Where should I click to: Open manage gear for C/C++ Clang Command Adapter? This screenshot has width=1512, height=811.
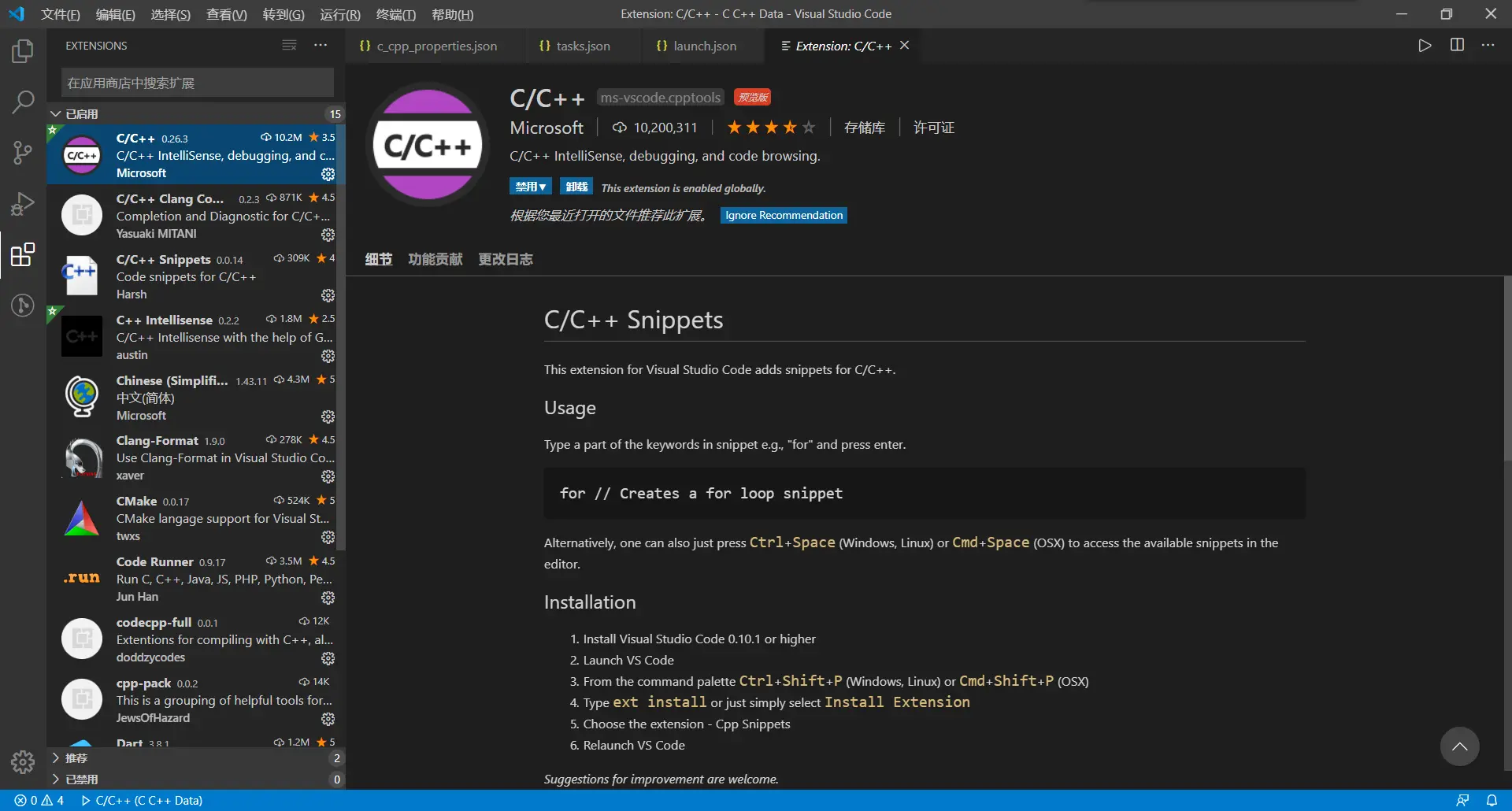coord(328,235)
